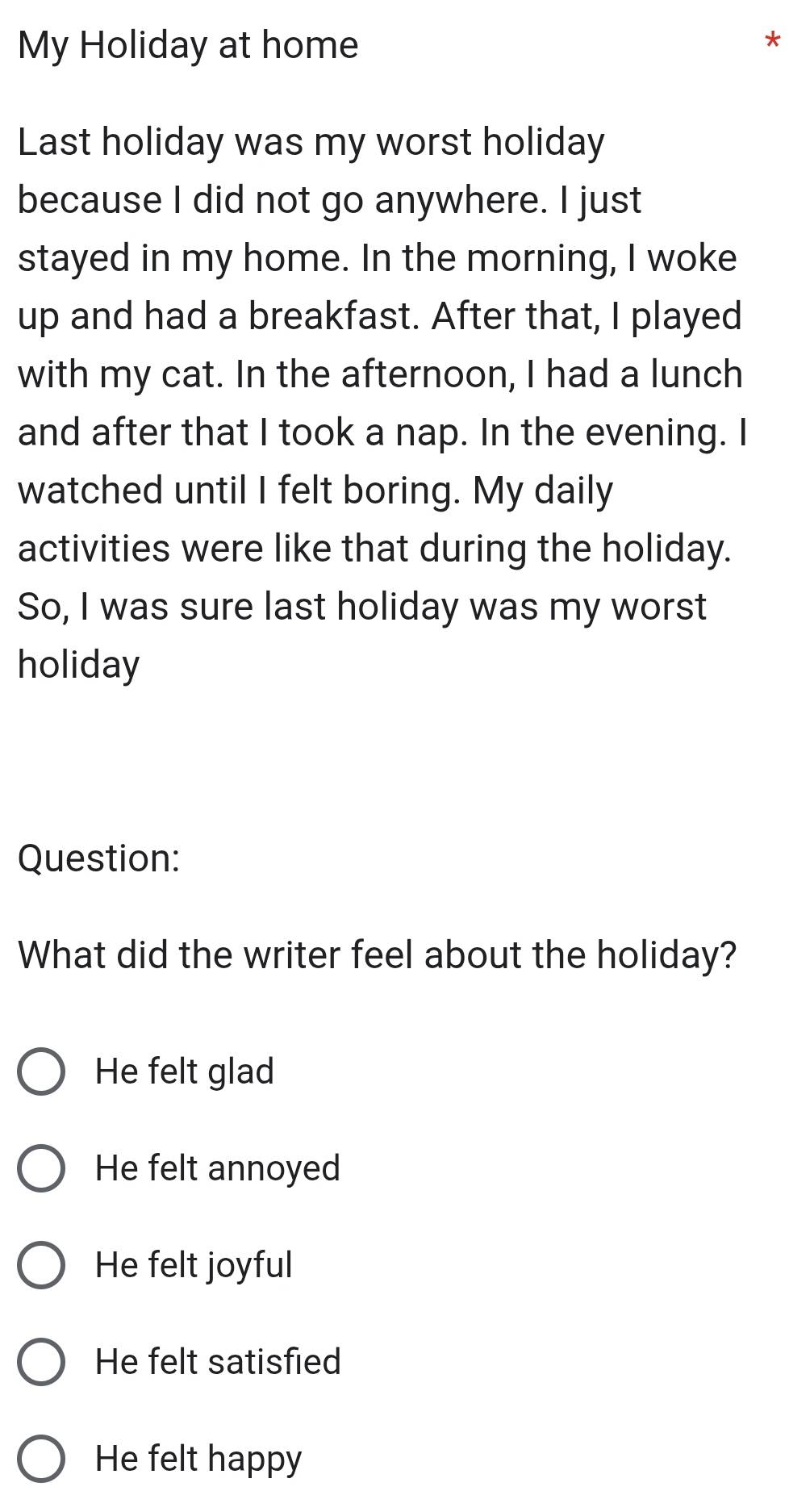The image size is (789, 1512).
Task: Click the line 'with my cat. In the afternoon'
Action: (380, 375)
